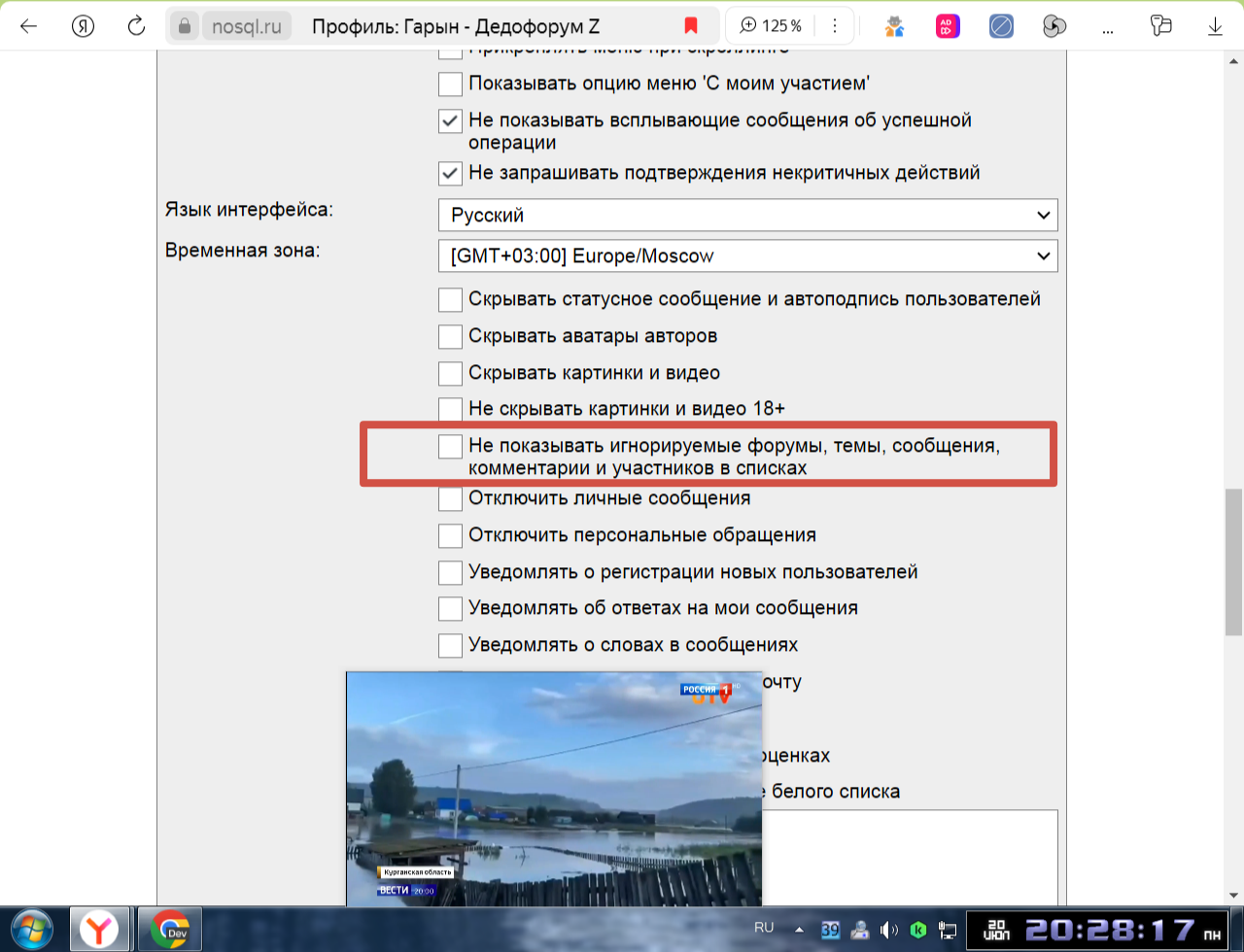1244x952 pixels.
Task: Open the network connection tray icon
Action: point(949,930)
